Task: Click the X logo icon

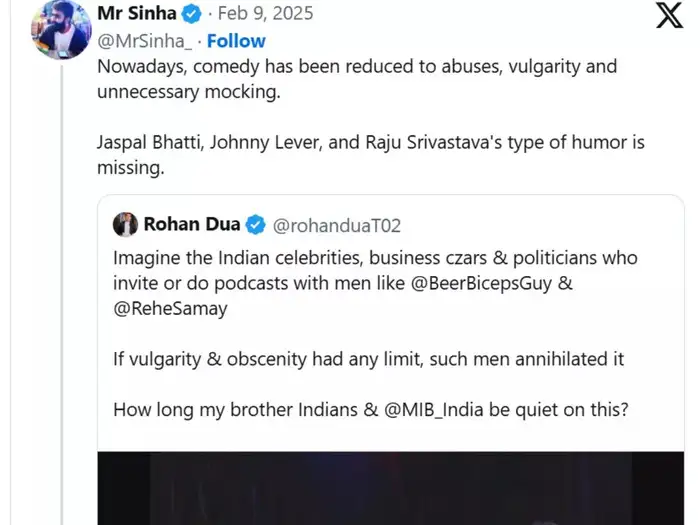Action: (669, 18)
